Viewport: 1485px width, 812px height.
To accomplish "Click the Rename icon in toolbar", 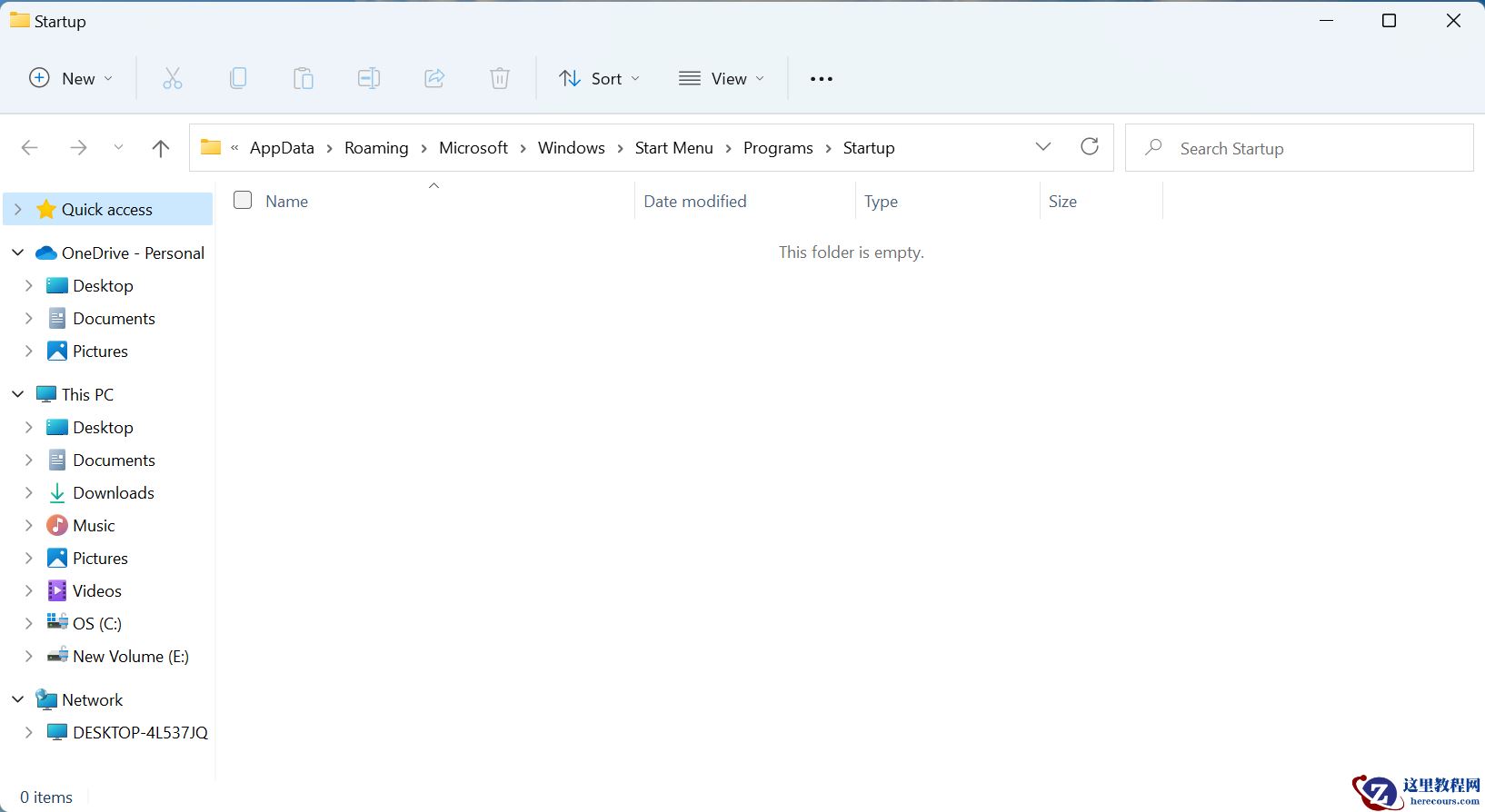I will (x=369, y=79).
